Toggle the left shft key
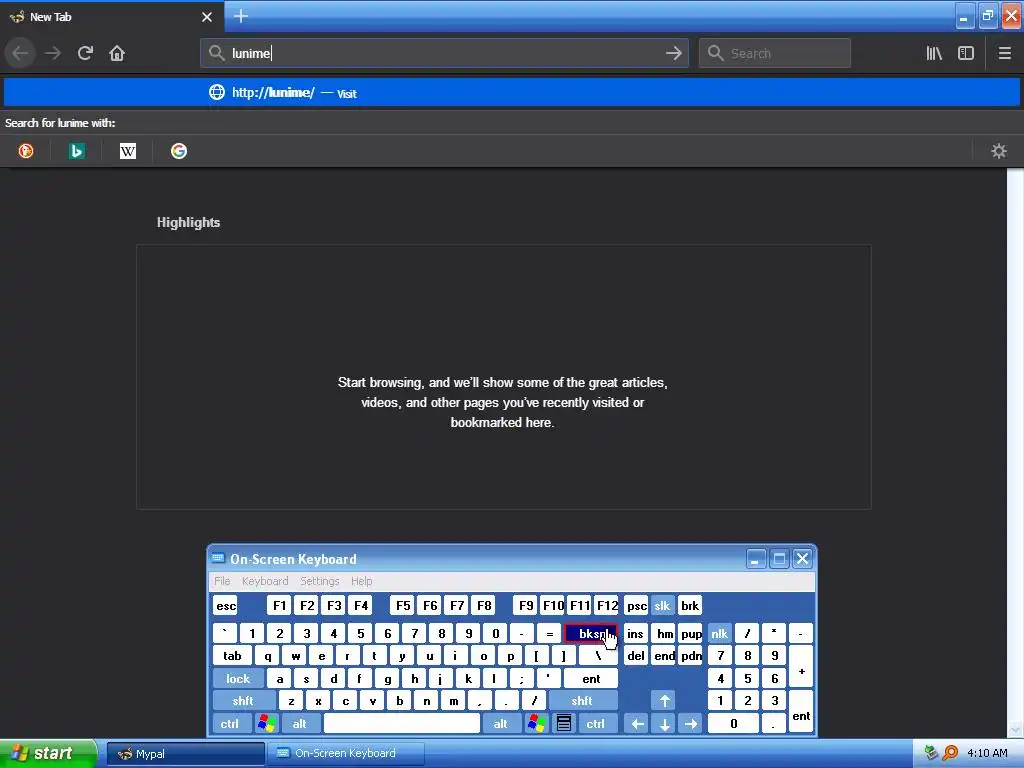This screenshot has height=768, width=1024. tap(242, 701)
